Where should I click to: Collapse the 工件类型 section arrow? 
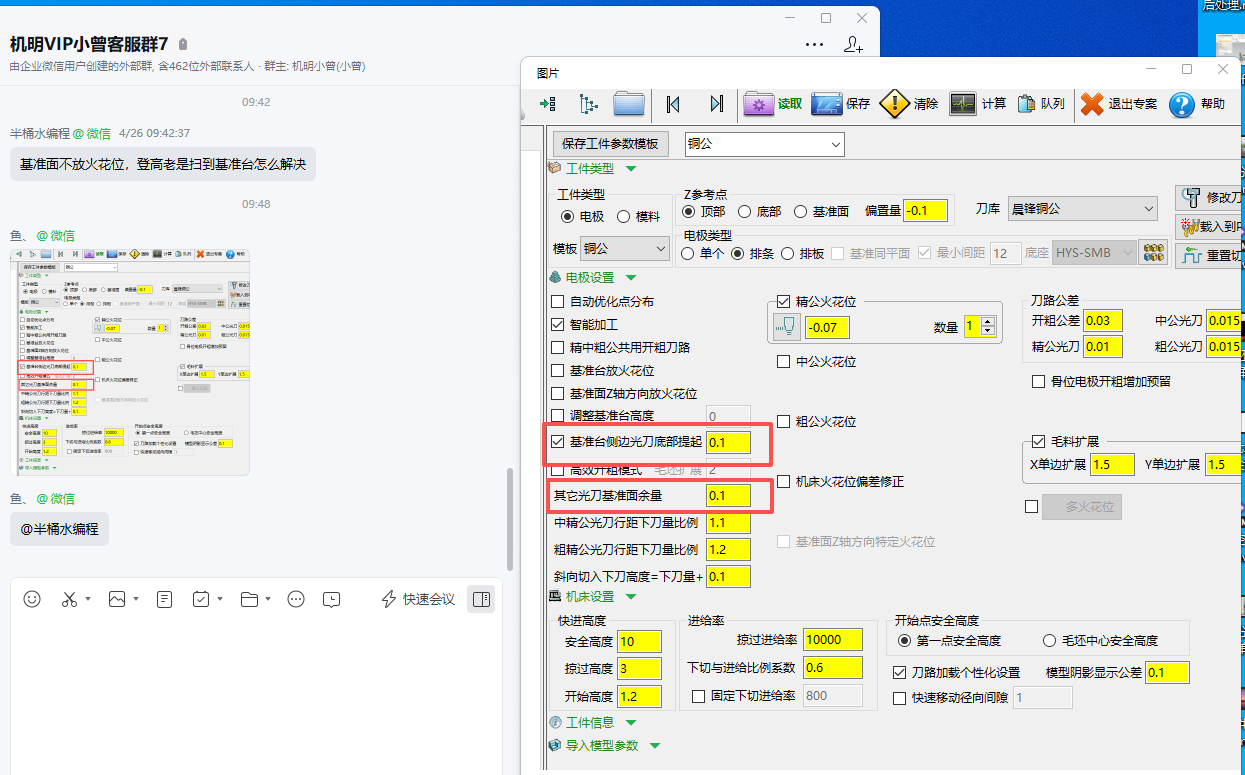coord(631,169)
